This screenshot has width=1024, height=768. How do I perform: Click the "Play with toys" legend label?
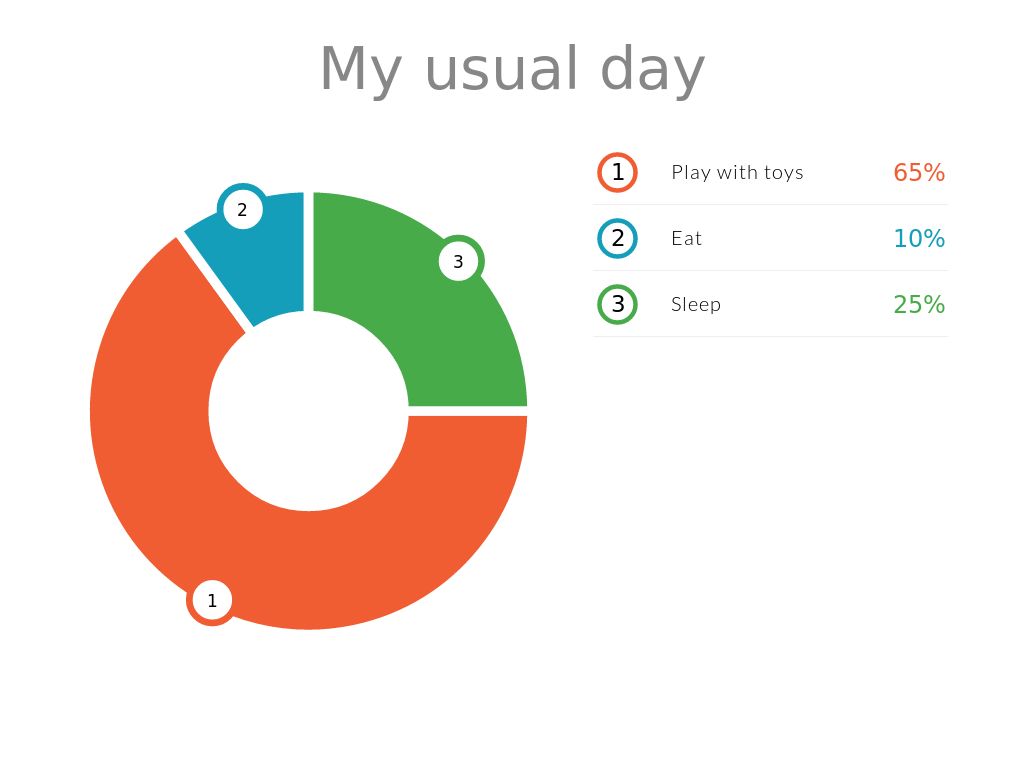tap(737, 172)
